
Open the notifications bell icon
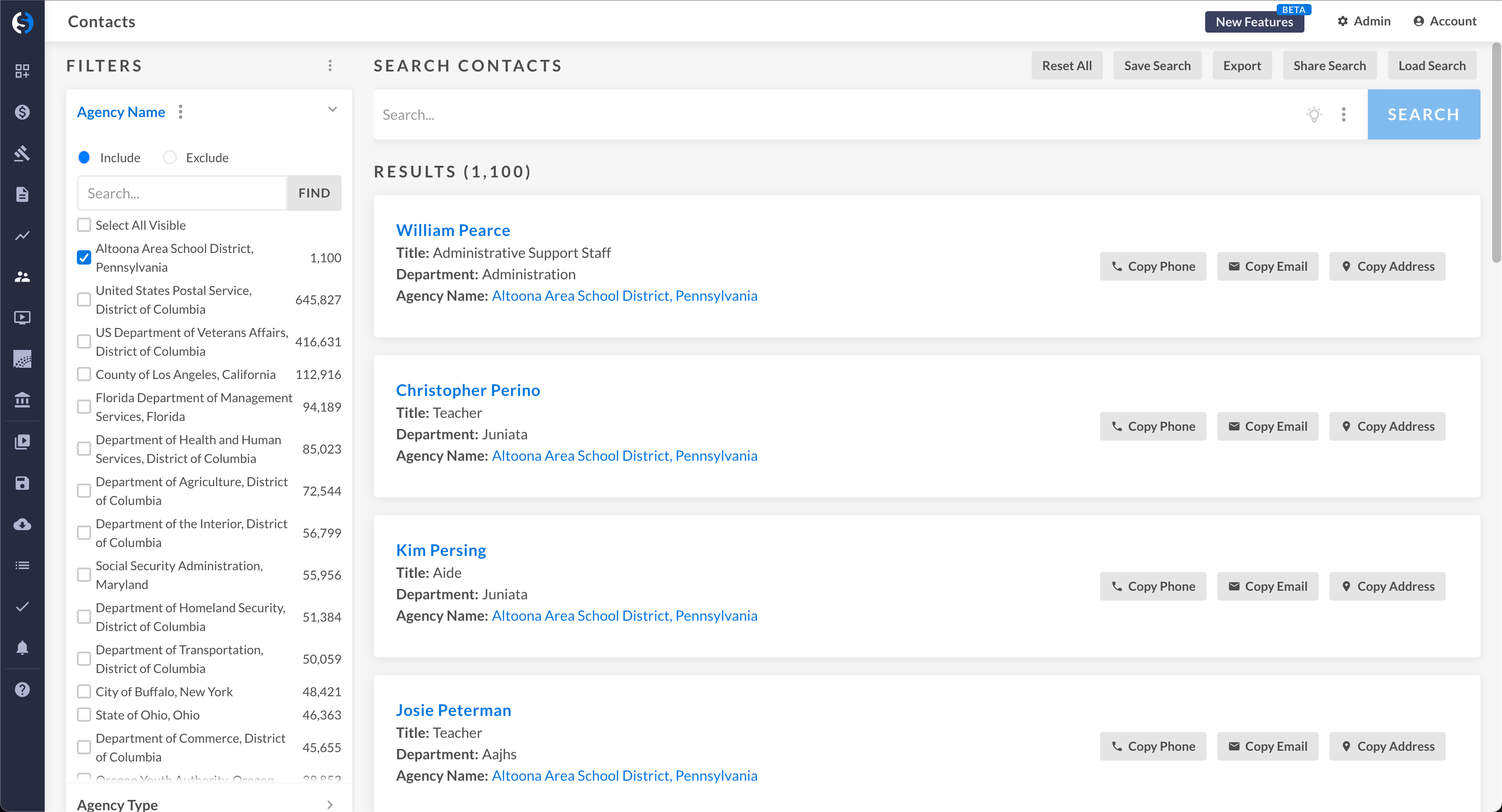[22, 648]
